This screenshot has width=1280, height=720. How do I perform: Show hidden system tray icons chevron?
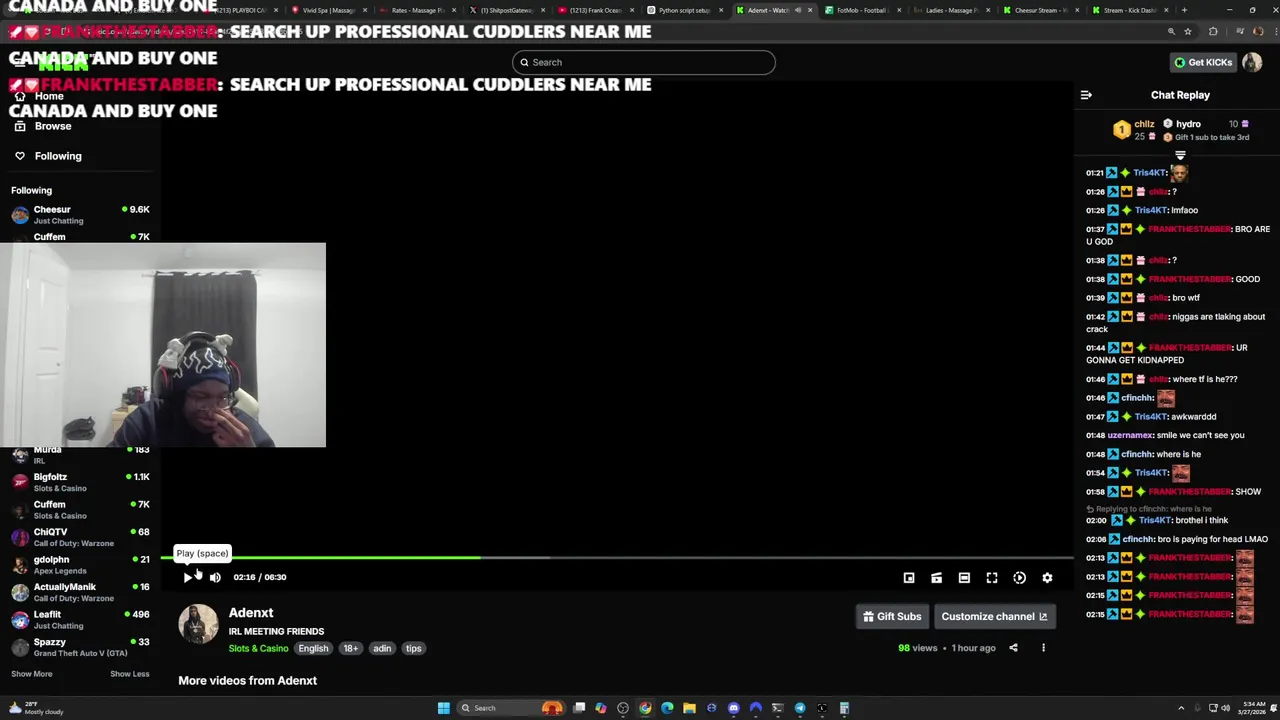(1183, 708)
